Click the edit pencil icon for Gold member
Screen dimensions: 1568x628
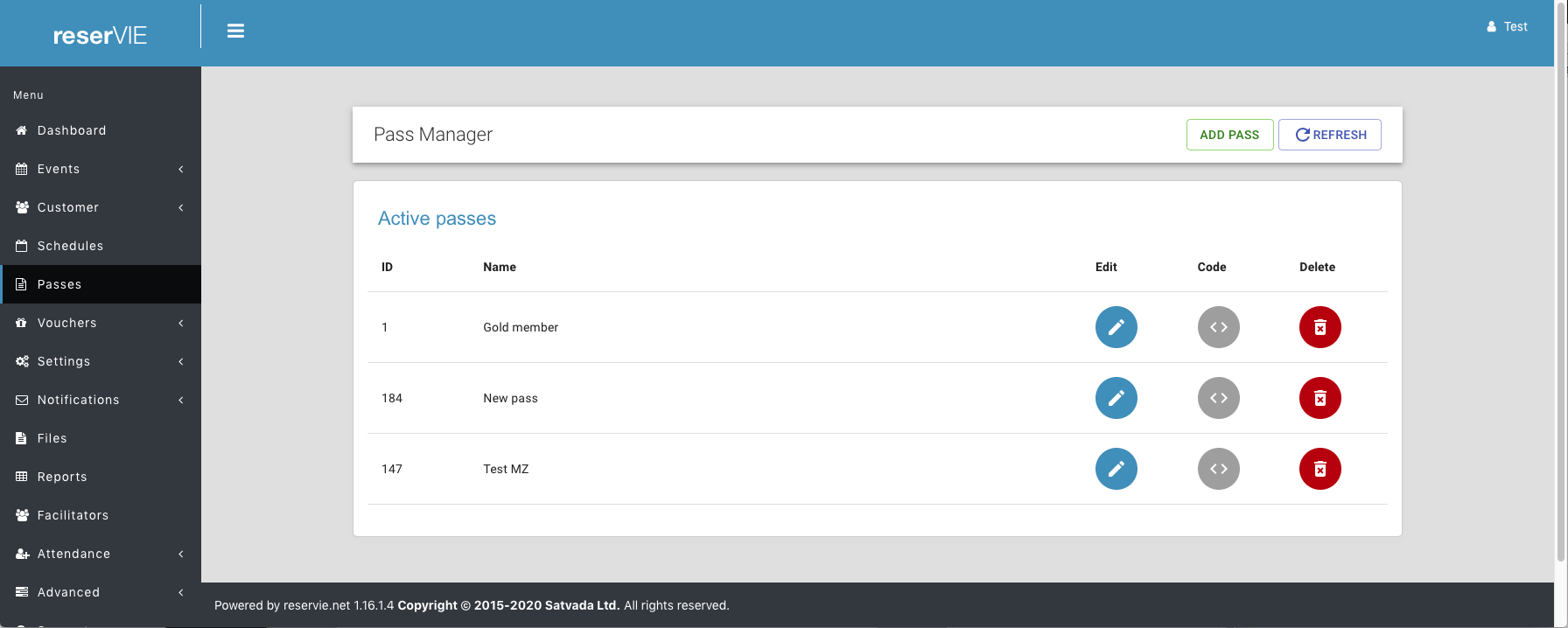[1116, 327]
